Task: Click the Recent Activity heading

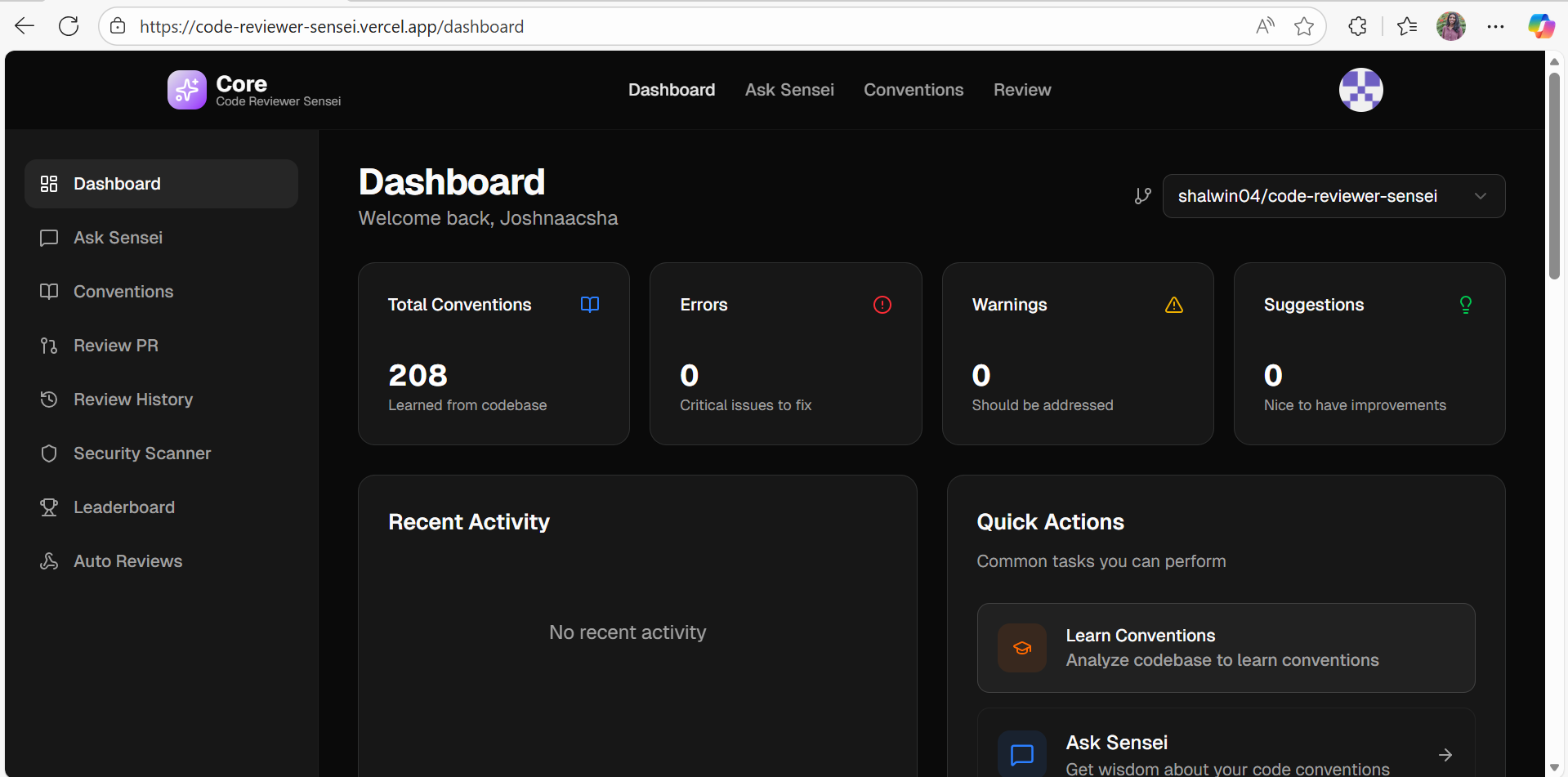Action: [x=469, y=522]
